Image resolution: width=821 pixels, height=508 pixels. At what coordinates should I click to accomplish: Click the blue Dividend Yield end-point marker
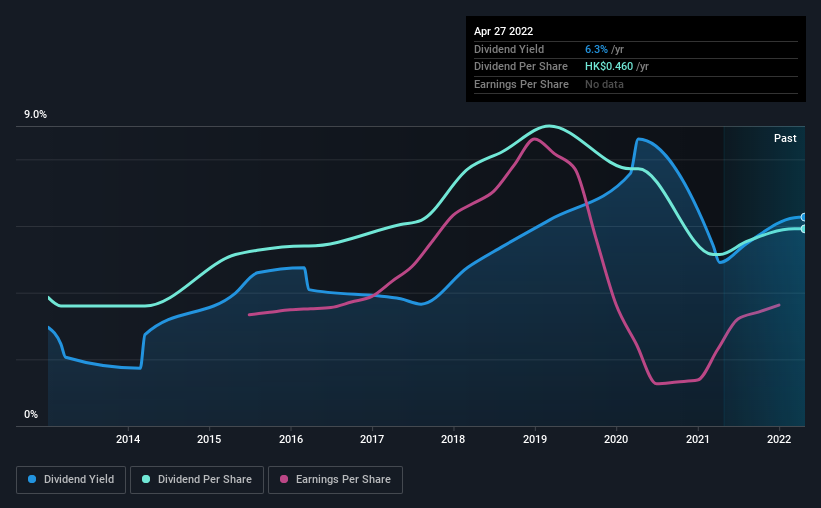click(x=803, y=217)
